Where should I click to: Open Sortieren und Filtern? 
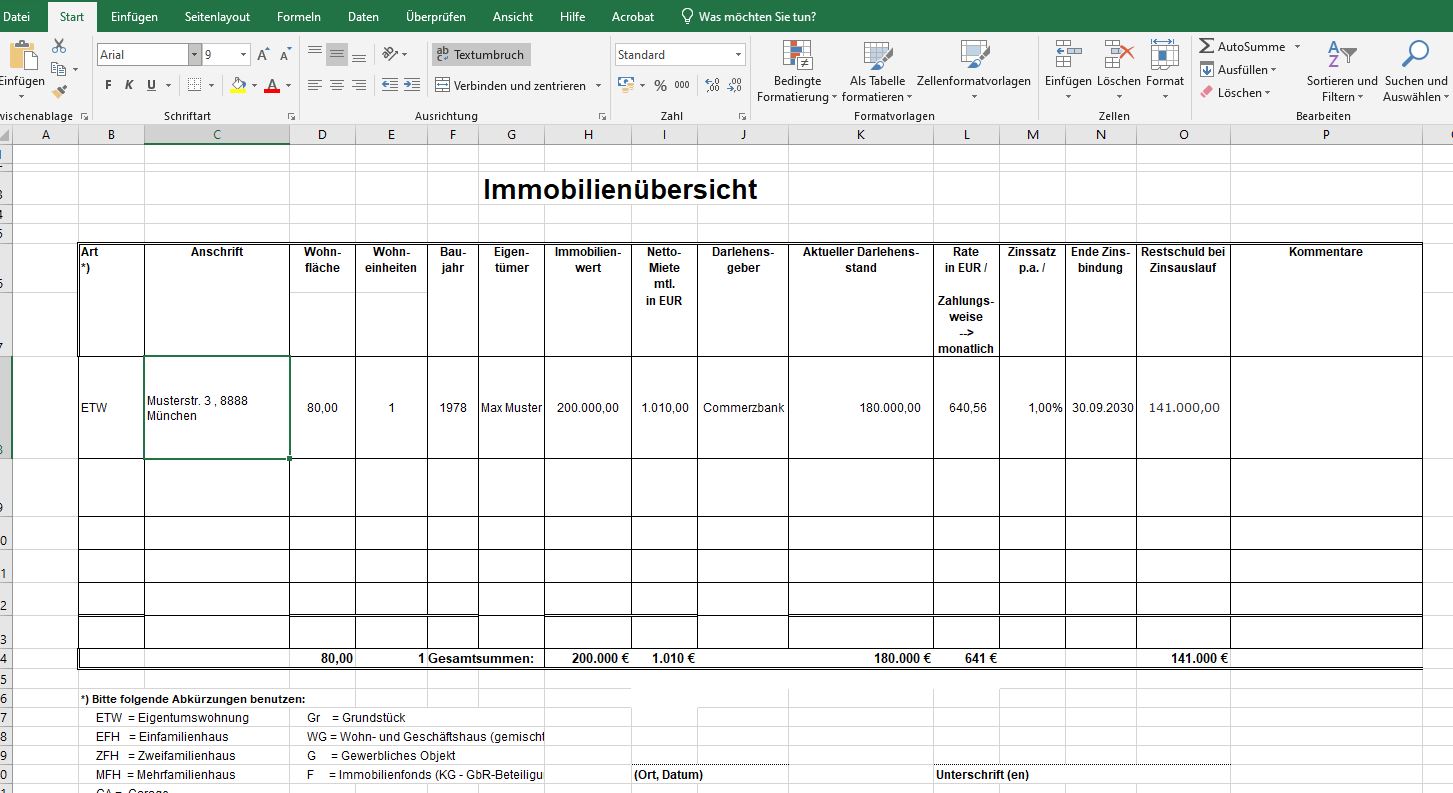coord(1342,72)
